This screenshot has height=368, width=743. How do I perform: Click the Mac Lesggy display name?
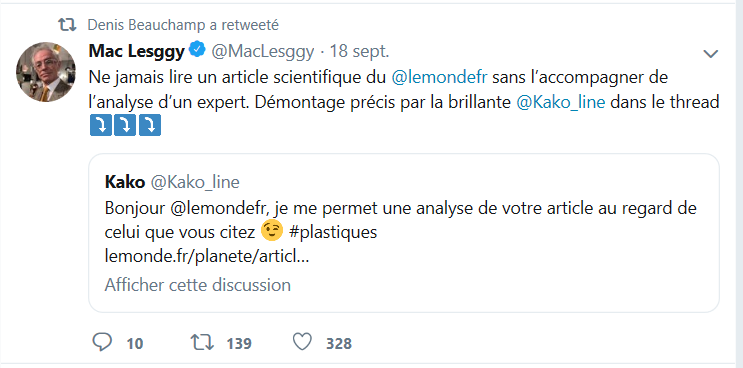click(136, 51)
